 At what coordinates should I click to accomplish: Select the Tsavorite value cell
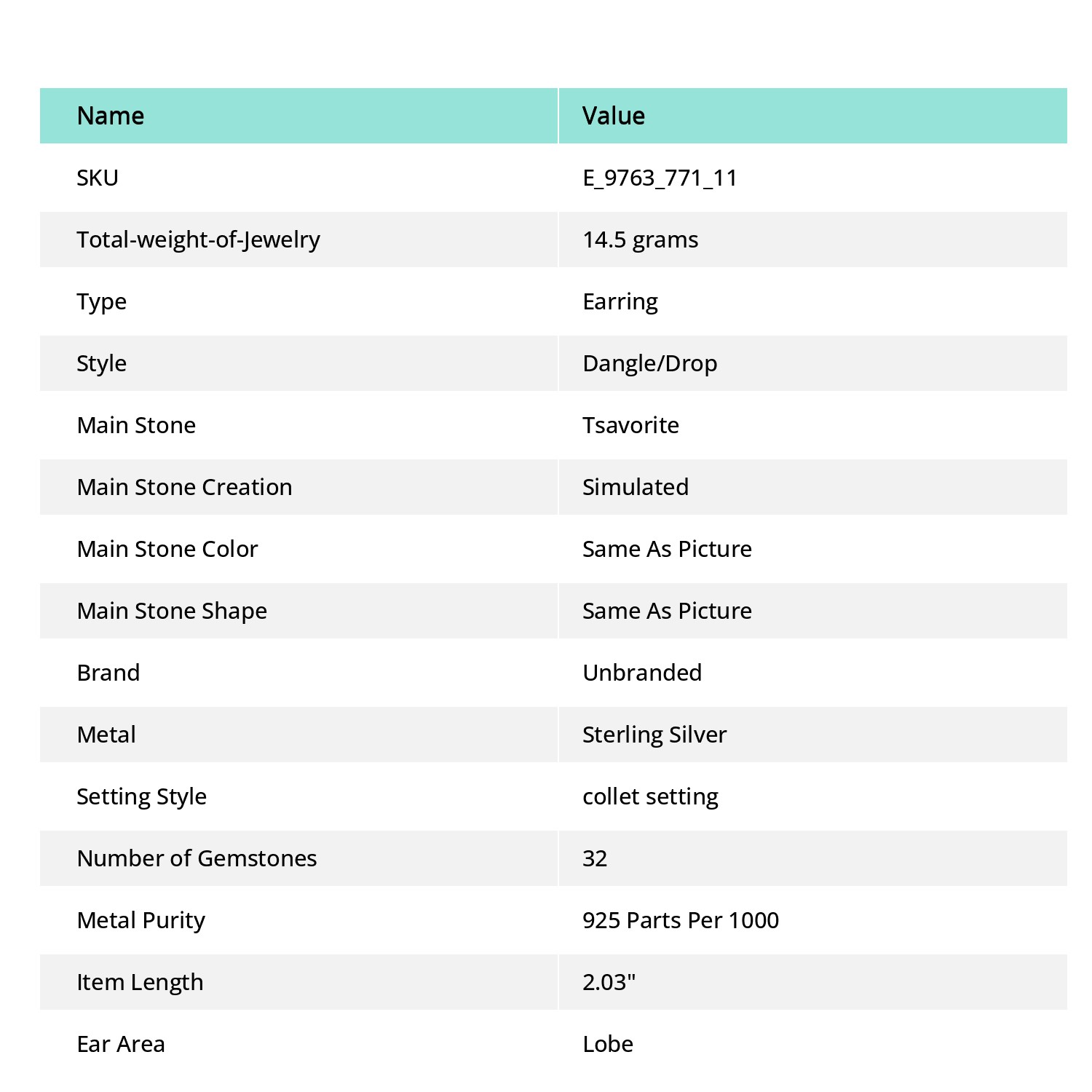[812, 425]
